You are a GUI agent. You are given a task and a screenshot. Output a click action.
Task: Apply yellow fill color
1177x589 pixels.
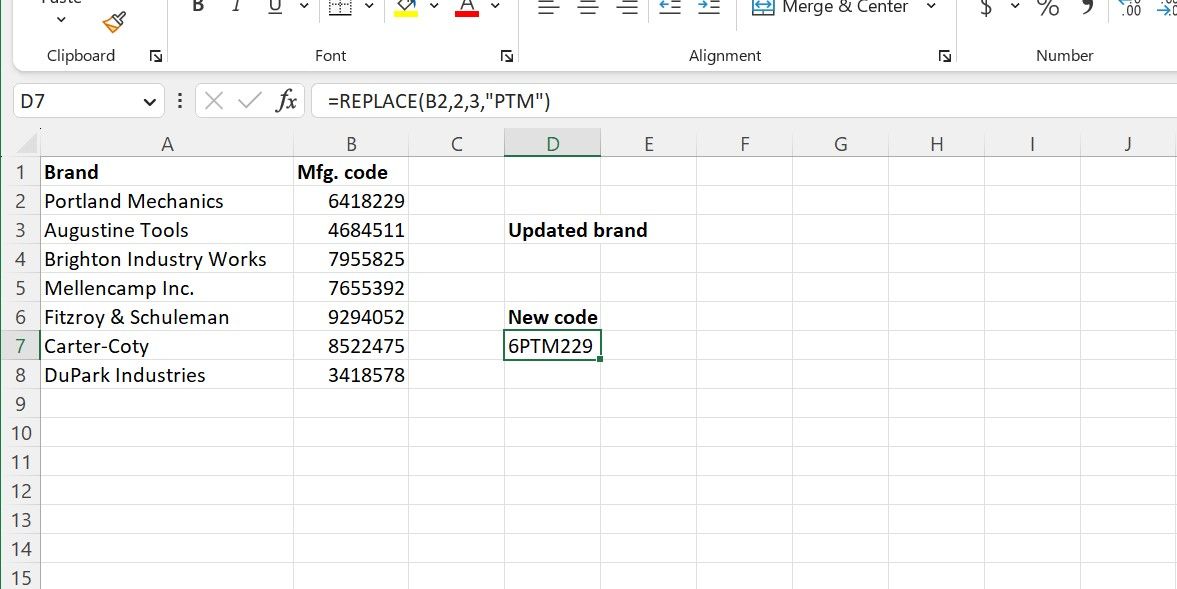(406, 7)
